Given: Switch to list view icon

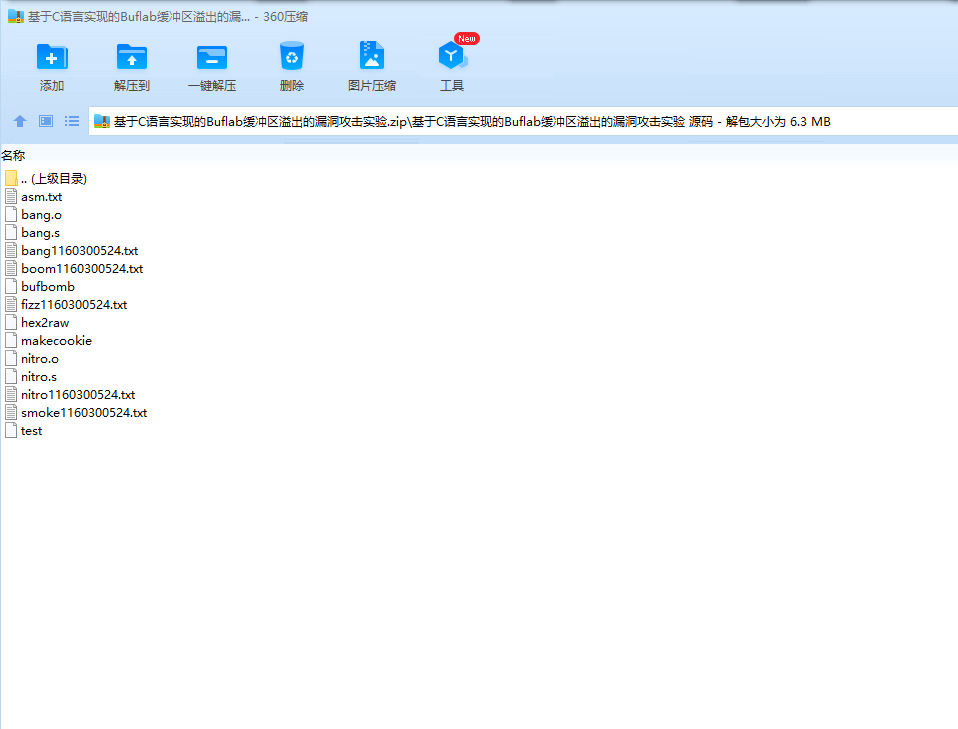Looking at the screenshot, I should coord(72,121).
